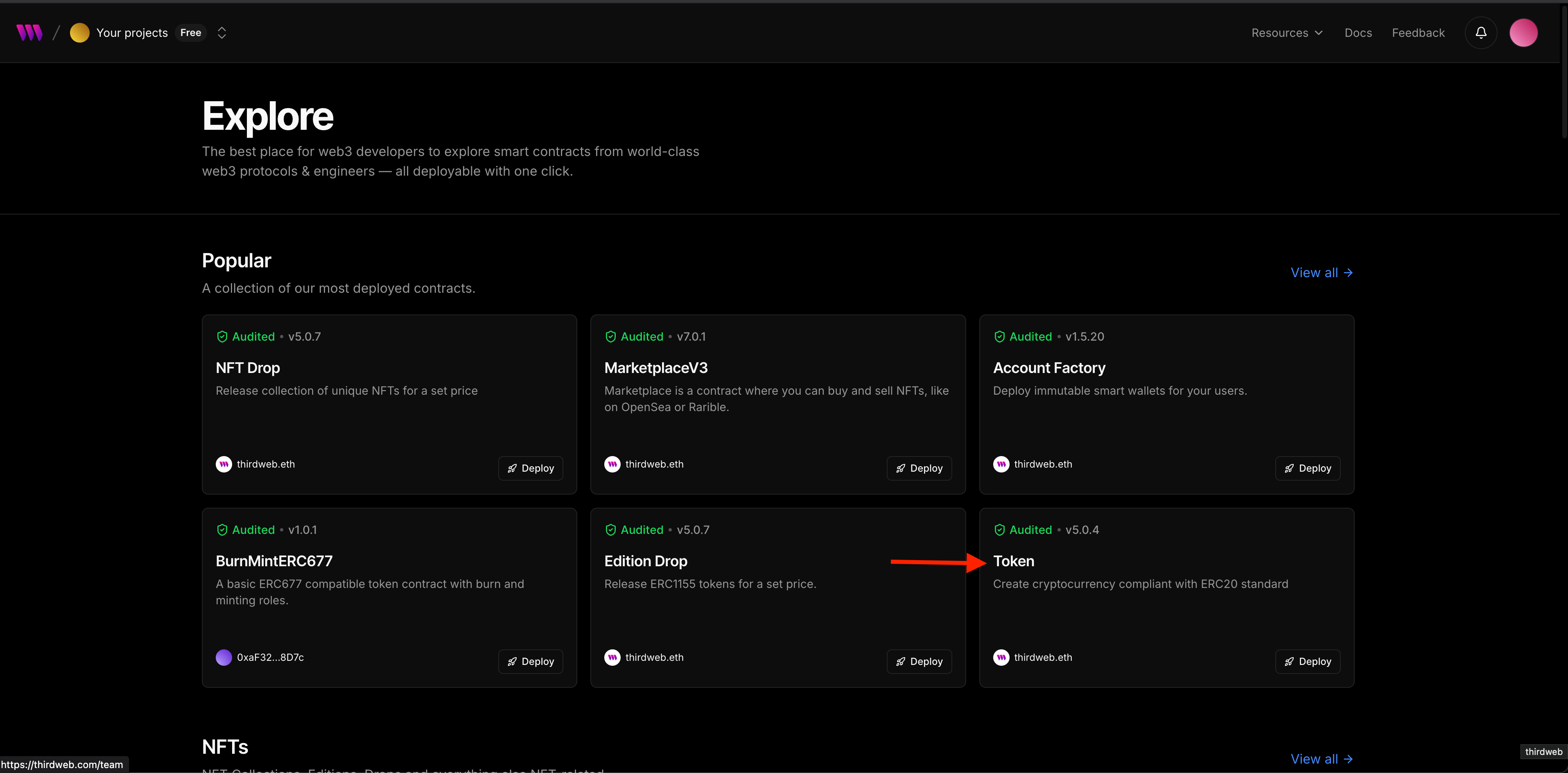Deploy the NFT Drop contract
Viewport: 1568px width, 773px height.
[530, 468]
